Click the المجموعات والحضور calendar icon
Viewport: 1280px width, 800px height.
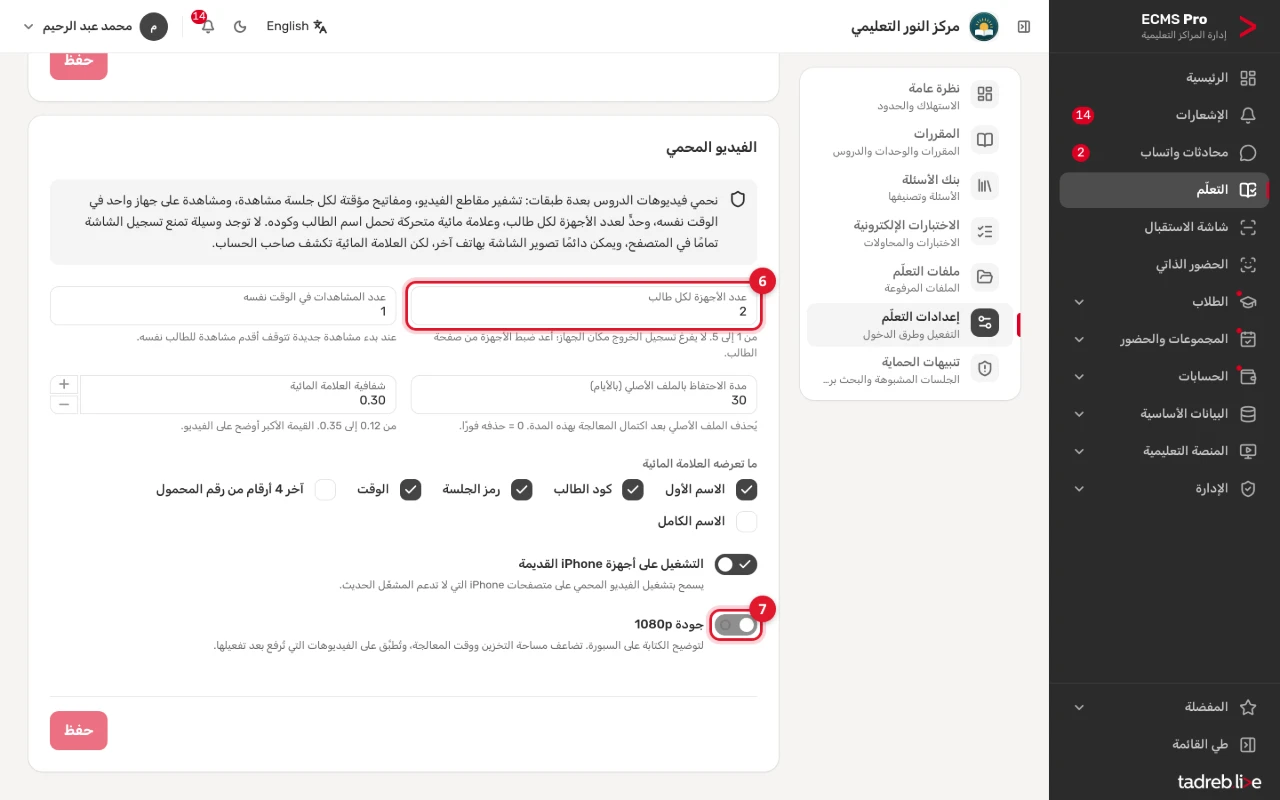[x=1248, y=339]
